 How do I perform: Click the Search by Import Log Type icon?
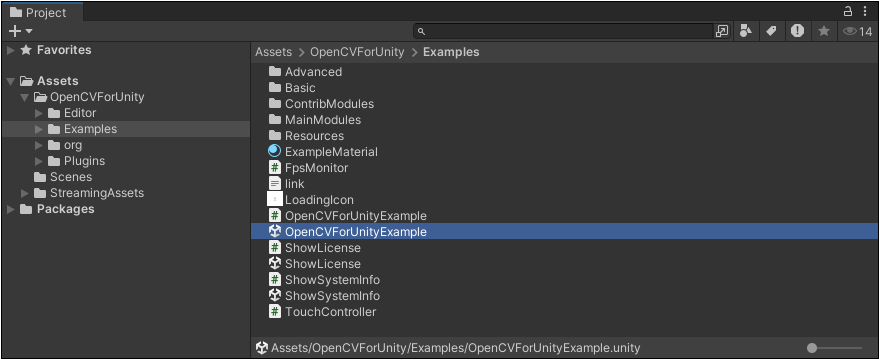(x=798, y=31)
